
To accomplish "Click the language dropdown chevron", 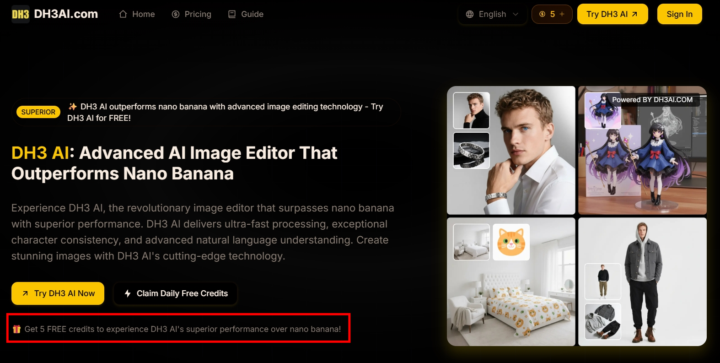I will pos(515,14).
